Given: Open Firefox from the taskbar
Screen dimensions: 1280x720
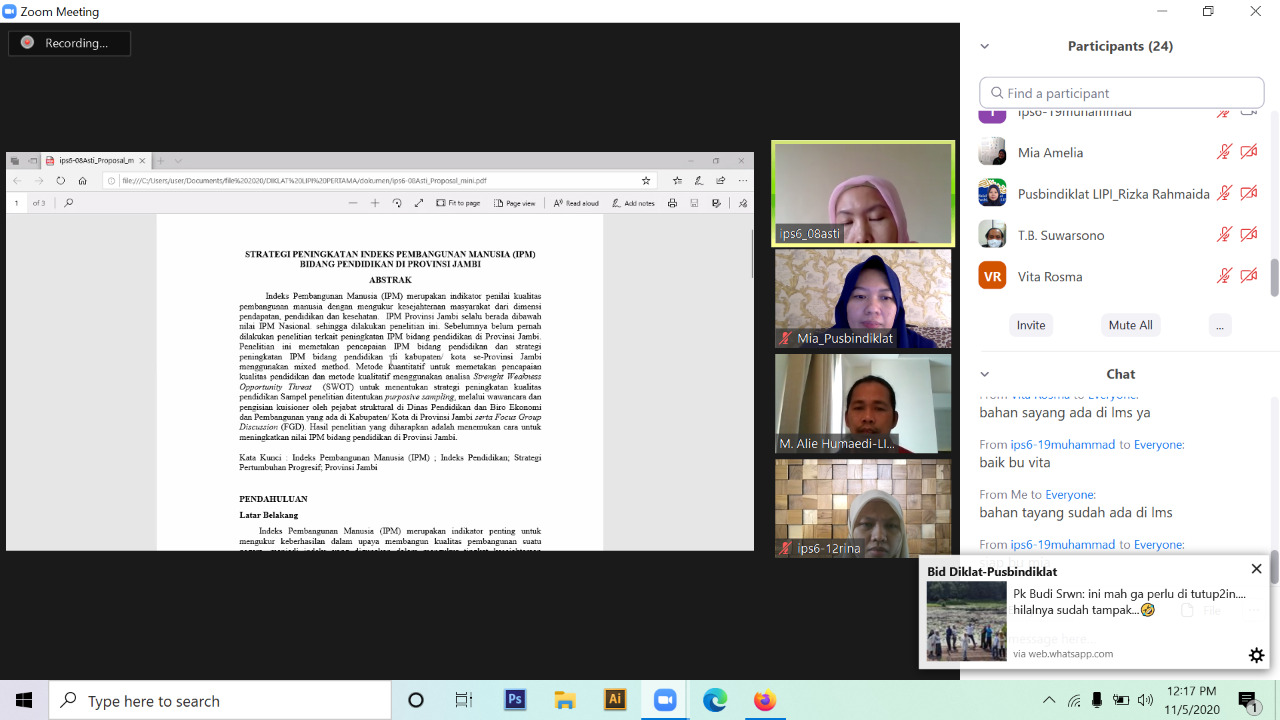Looking at the screenshot, I should pos(765,700).
